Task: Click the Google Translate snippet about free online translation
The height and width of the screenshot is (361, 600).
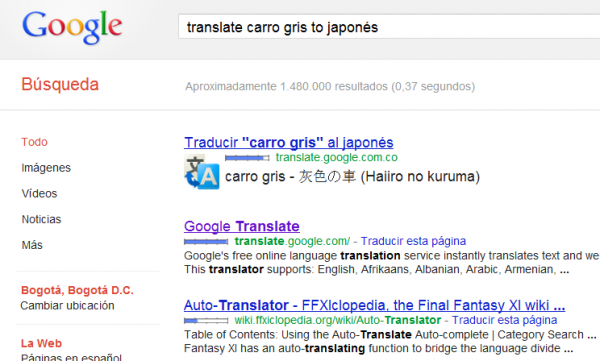Action: [x=392, y=263]
